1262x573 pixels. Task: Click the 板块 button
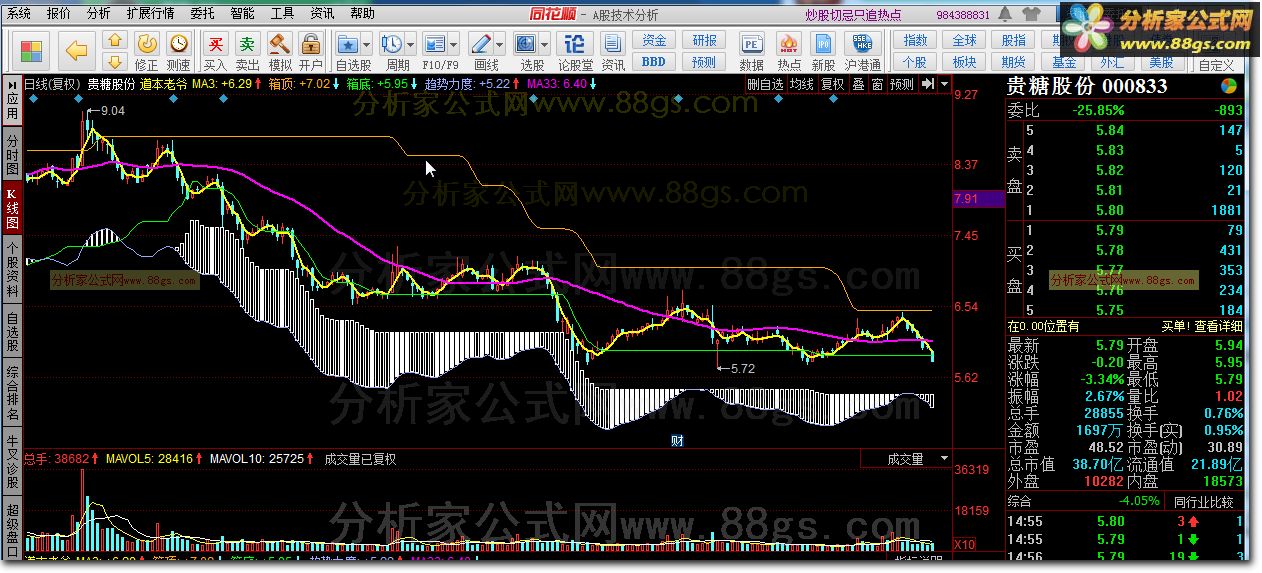pos(964,62)
